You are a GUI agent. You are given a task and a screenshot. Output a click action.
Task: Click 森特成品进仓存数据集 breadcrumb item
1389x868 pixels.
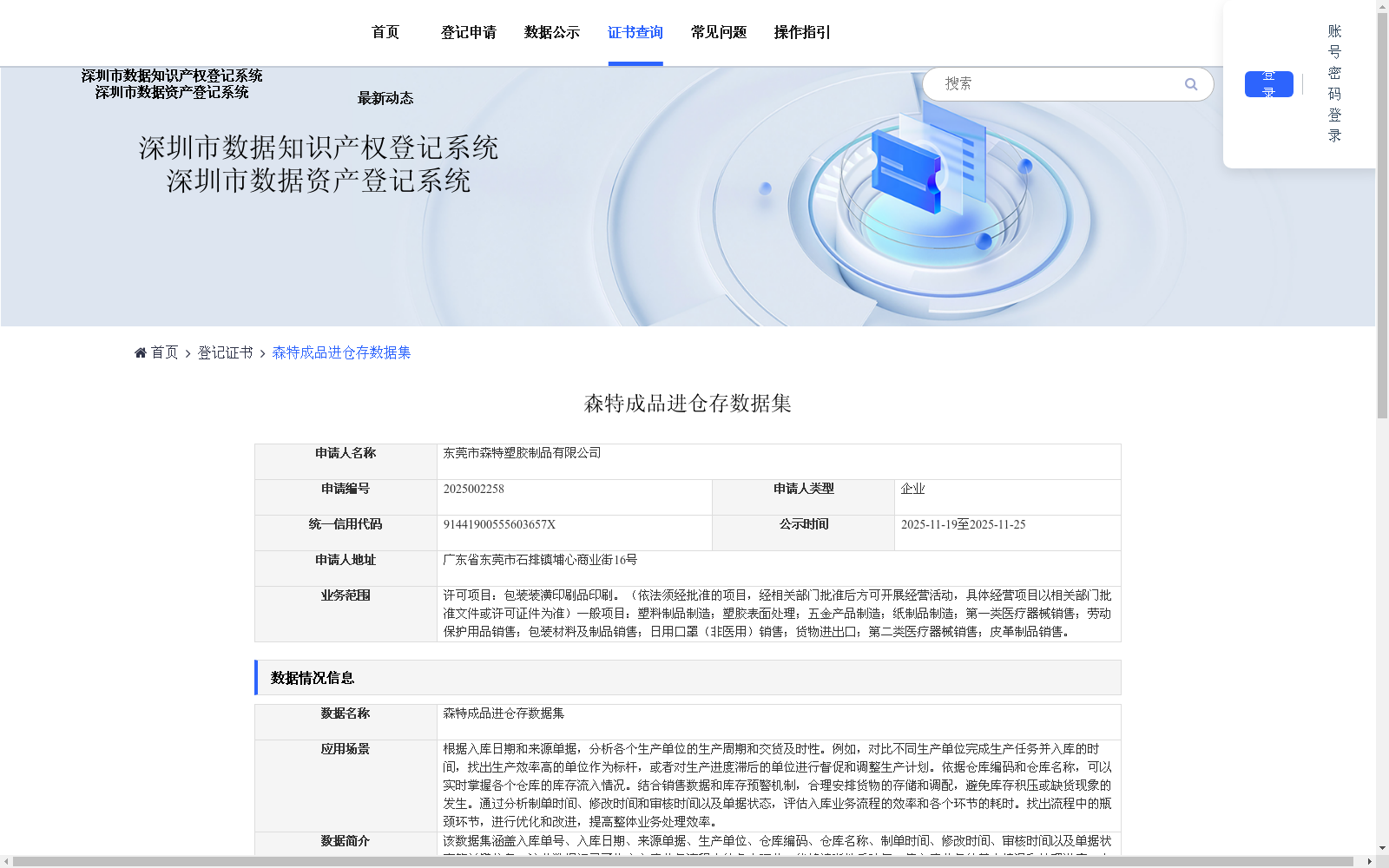(341, 352)
